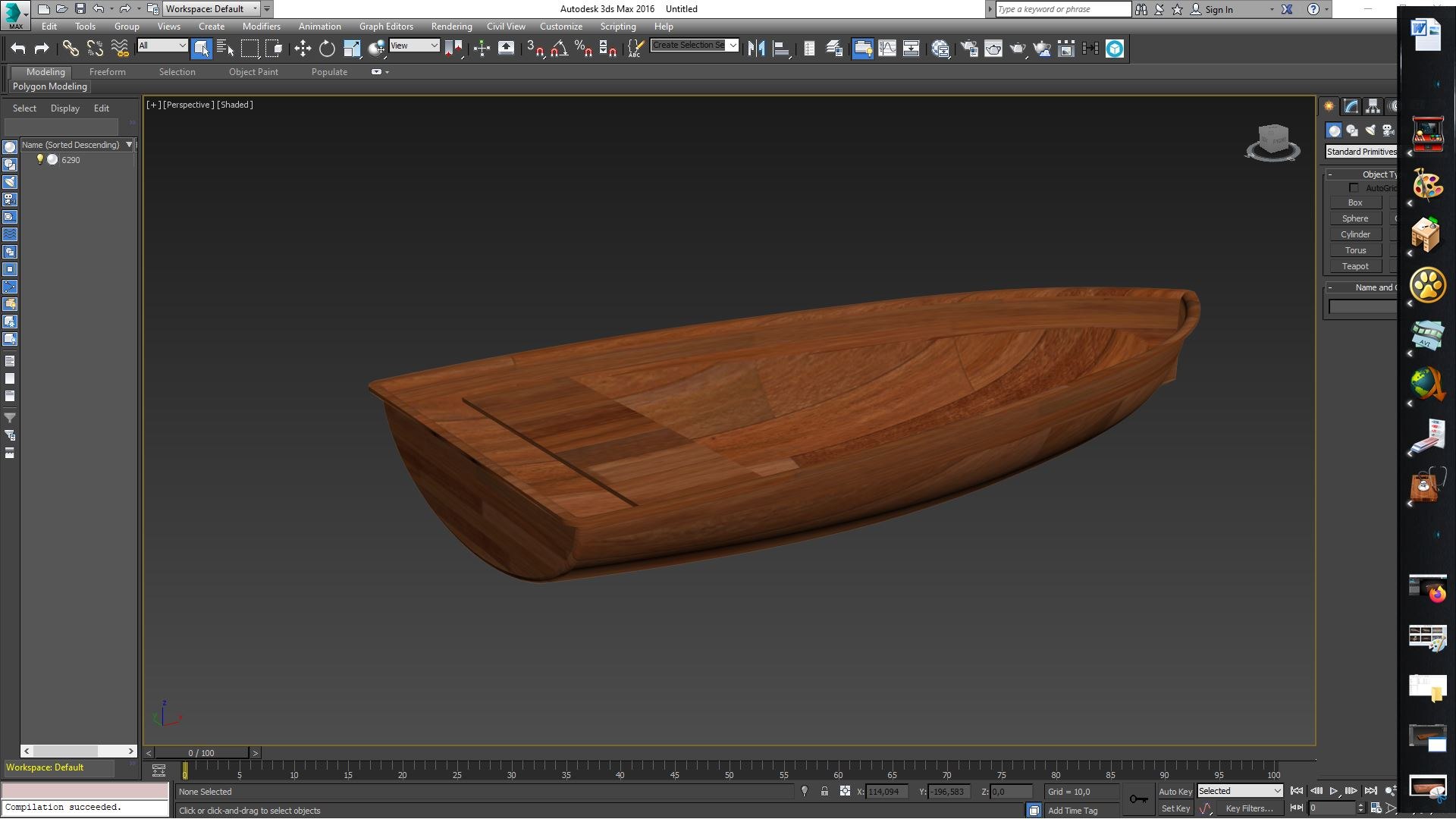Click the Unlink Selection tool

coord(95,49)
